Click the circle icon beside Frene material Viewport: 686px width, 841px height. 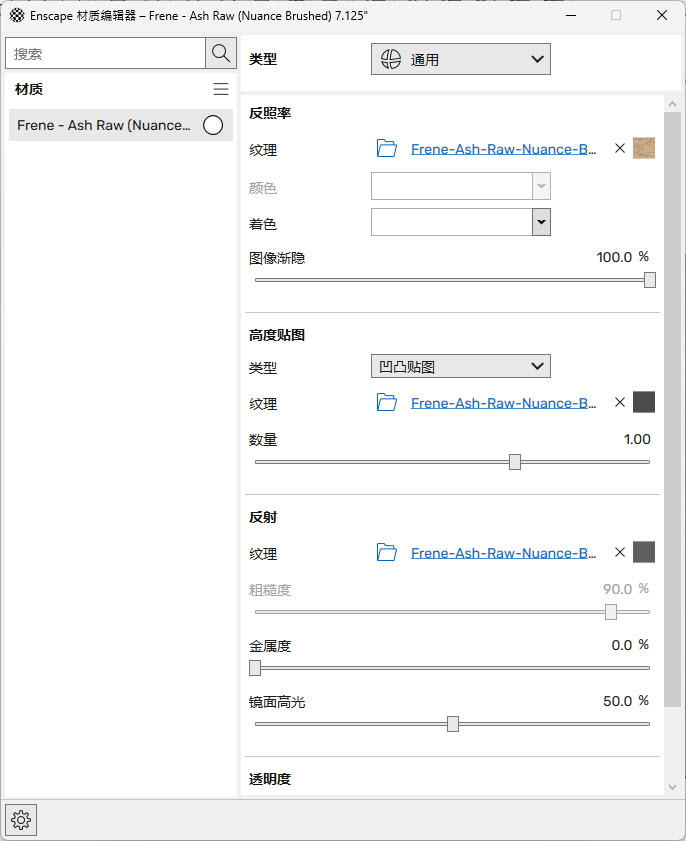(x=213, y=125)
